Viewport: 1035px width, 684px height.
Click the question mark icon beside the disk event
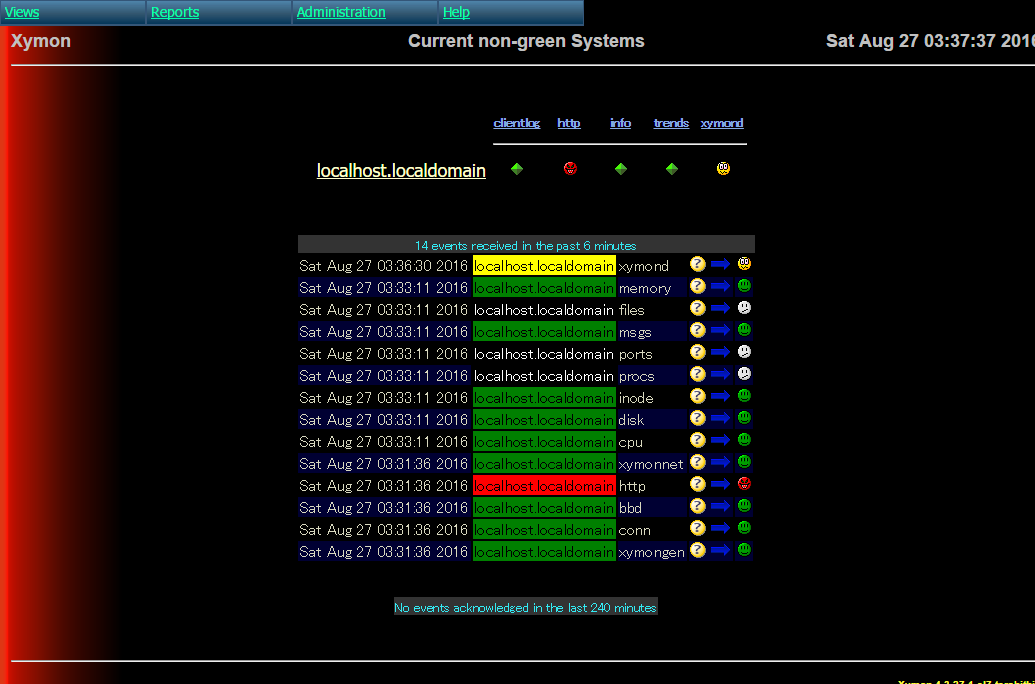point(697,417)
